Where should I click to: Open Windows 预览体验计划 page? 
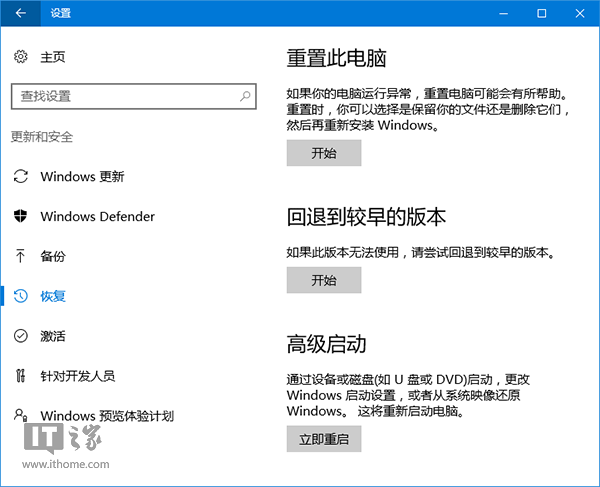pos(107,416)
